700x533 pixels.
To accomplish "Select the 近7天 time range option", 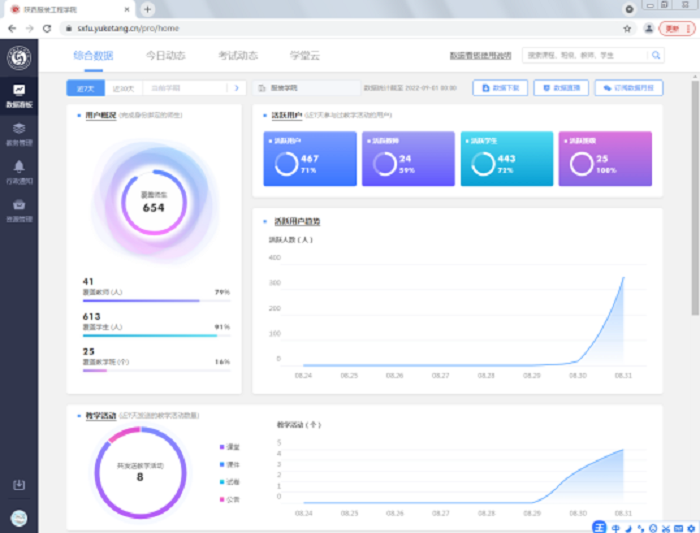I will (86, 88).
